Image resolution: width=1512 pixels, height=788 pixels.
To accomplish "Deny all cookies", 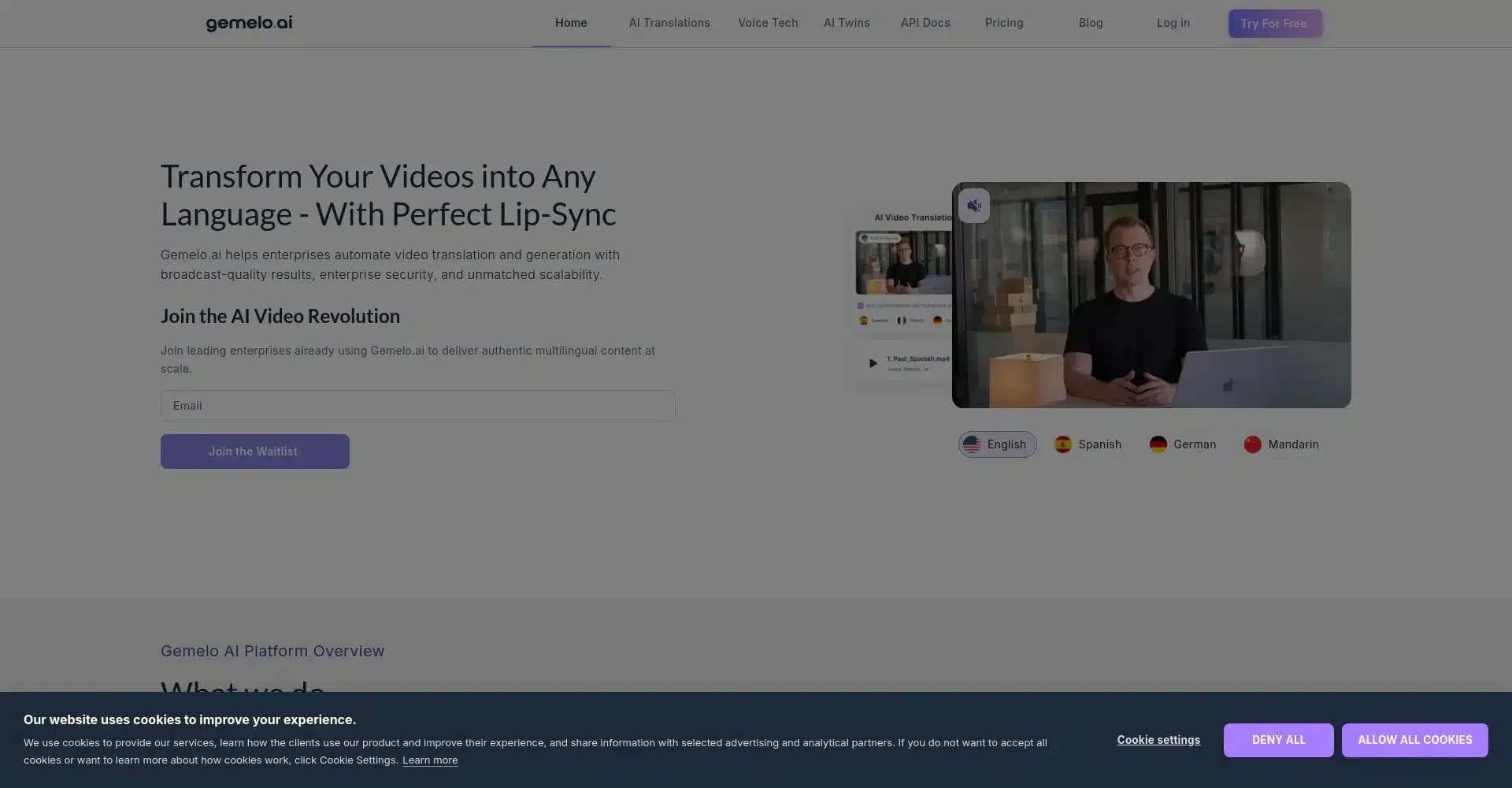I will (1279, 740).
